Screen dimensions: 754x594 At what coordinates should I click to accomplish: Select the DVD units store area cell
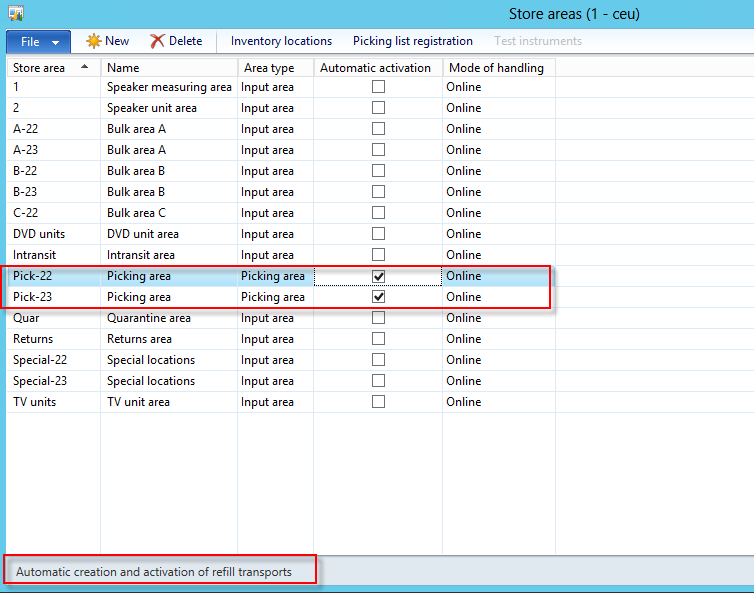coord(39,234)
